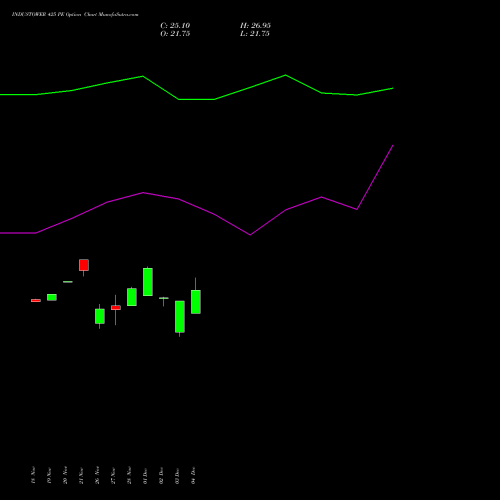Click the 27 Nov date label
500x500 pixels.
point(113,475)
